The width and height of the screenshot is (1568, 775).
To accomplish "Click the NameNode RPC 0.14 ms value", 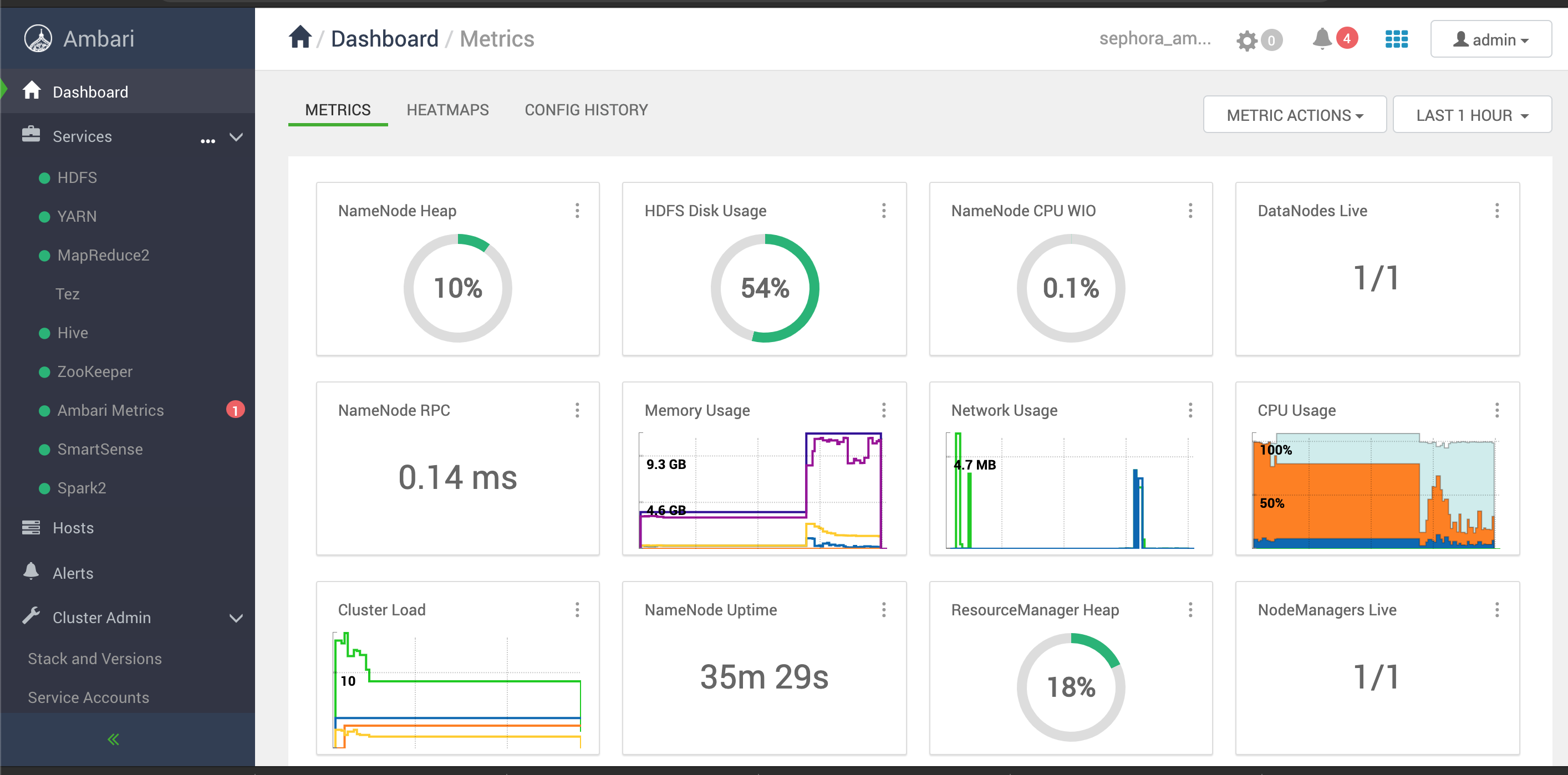I will tap(458, 477).
